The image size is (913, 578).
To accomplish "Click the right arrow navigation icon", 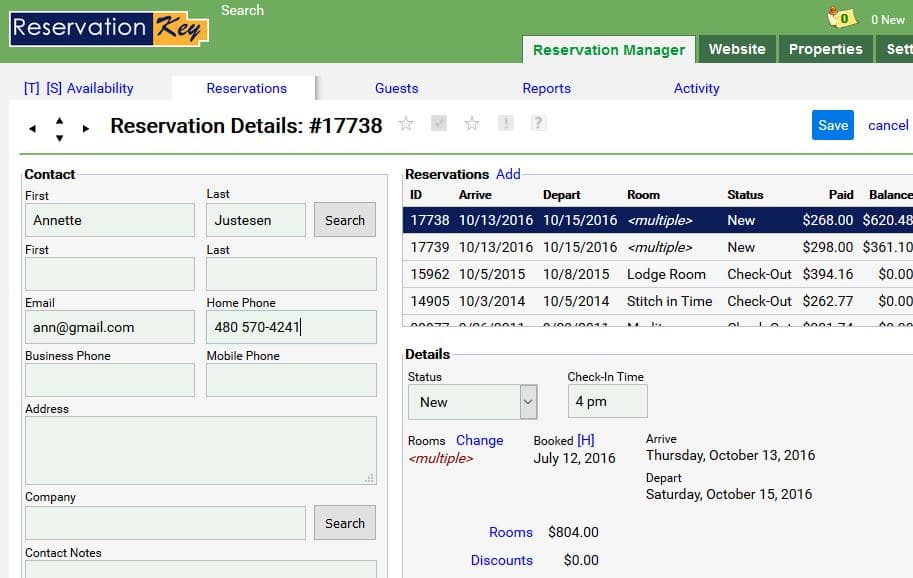I will click(86, 128).
